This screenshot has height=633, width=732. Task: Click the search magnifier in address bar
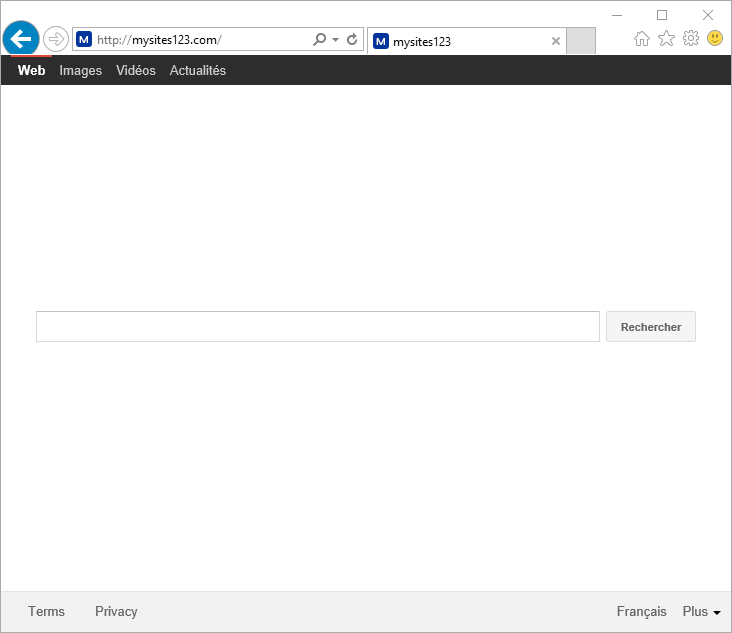coord(319,40)
